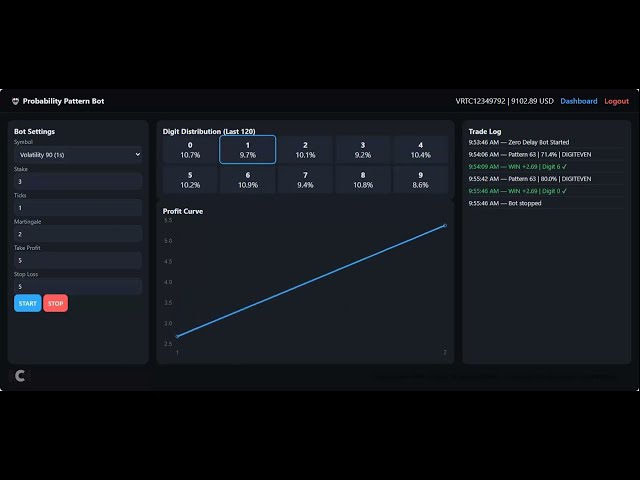Start the bot with the START button

pyautogui.click(x=28, y=303)
